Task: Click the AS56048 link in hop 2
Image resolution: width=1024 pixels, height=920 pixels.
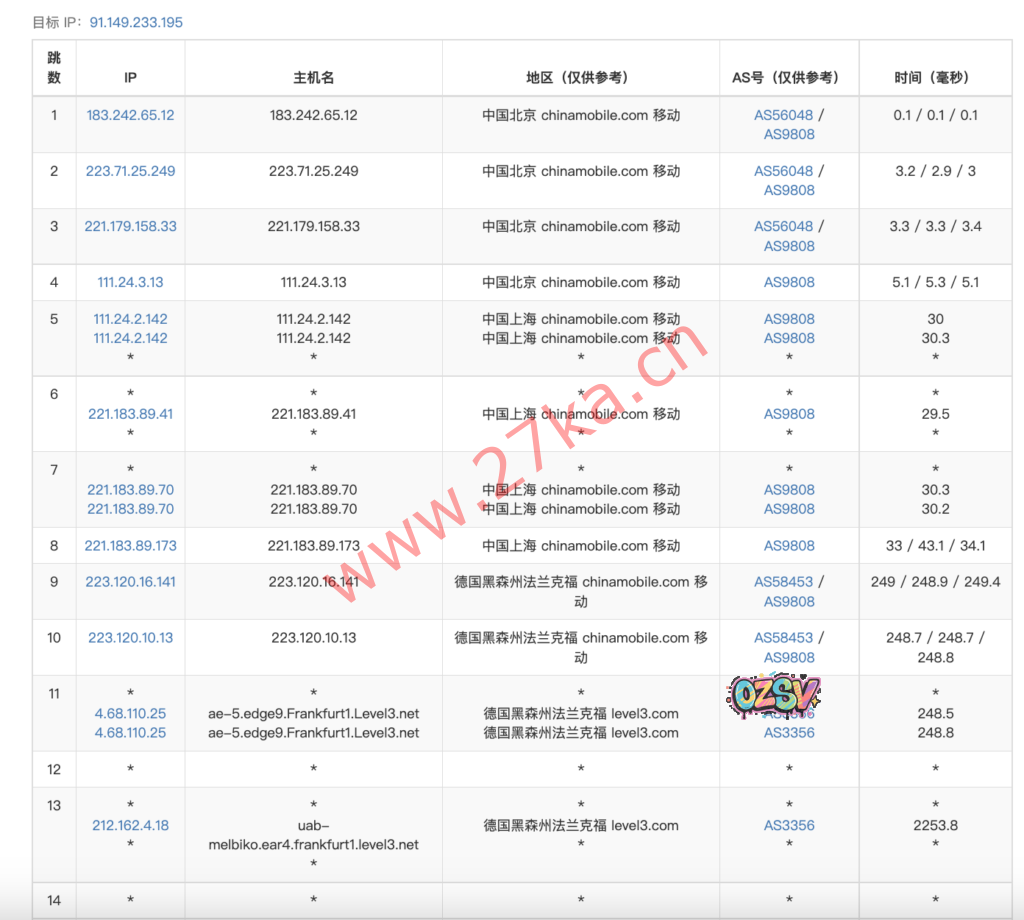Action: (783, 171)
